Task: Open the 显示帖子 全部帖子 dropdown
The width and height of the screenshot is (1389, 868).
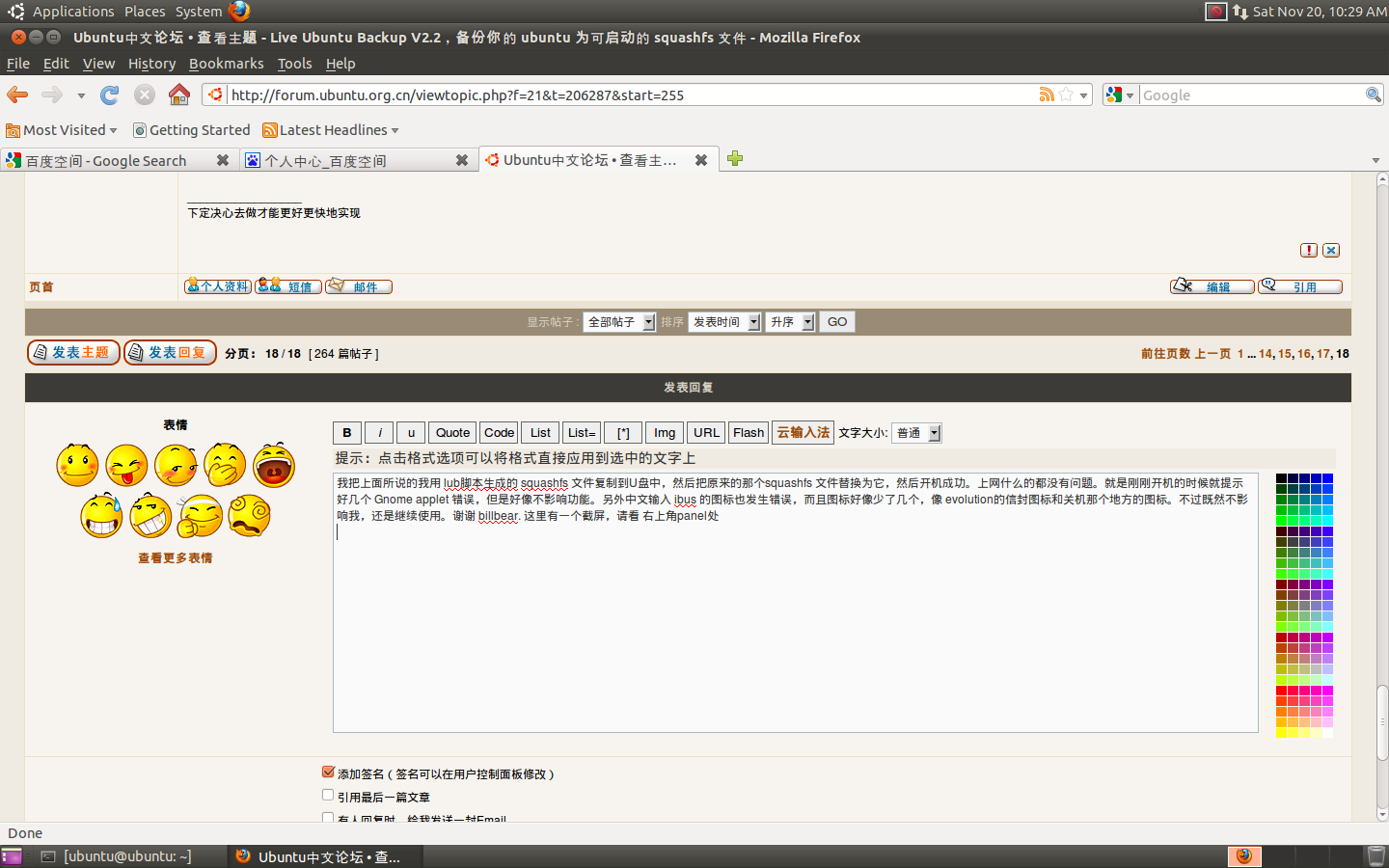Action: (619, 322)
